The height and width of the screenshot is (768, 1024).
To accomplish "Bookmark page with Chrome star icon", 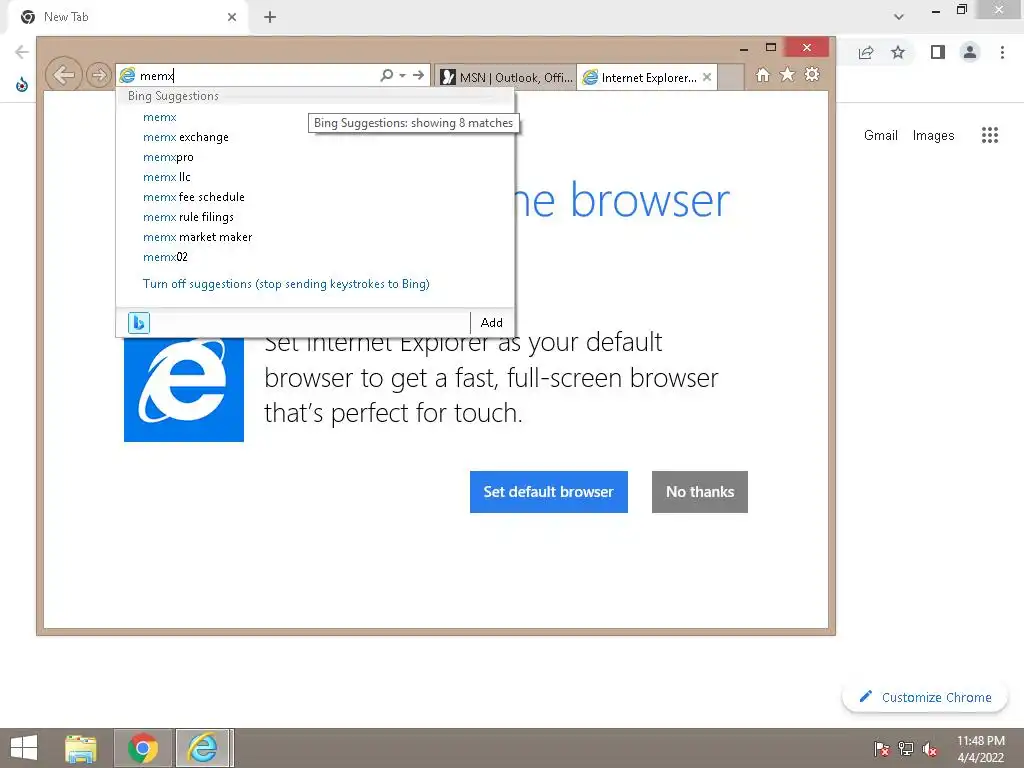I will coord(898,52).
